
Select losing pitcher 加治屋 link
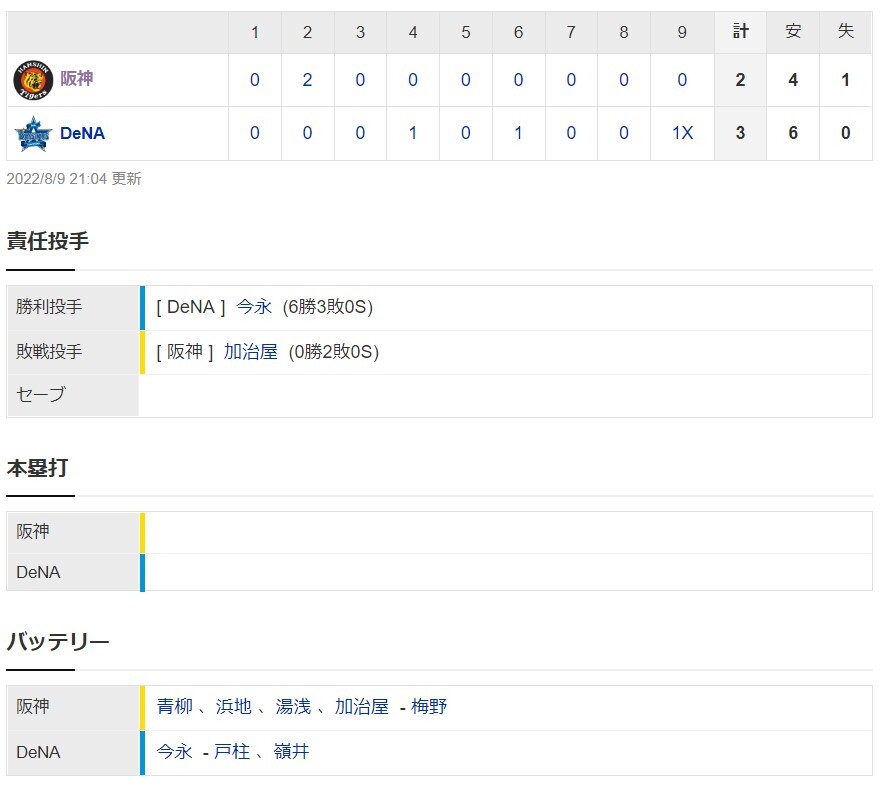coord(251,352)
